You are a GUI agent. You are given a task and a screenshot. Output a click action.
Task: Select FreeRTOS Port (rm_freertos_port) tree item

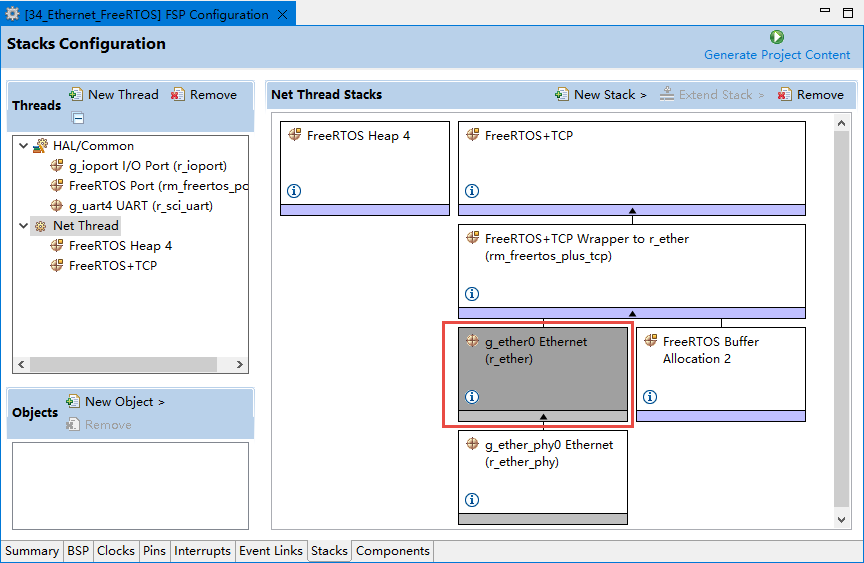click(x=159, y=186)
